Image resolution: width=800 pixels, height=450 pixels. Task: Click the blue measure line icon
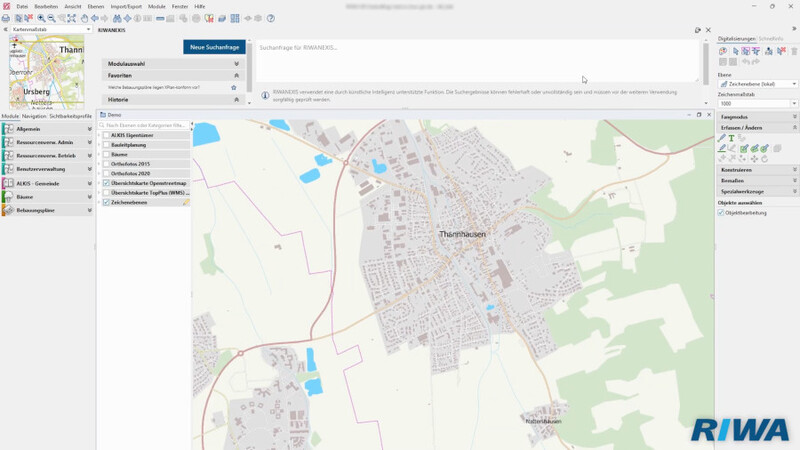pyautogui.click(x=160, y=18)
